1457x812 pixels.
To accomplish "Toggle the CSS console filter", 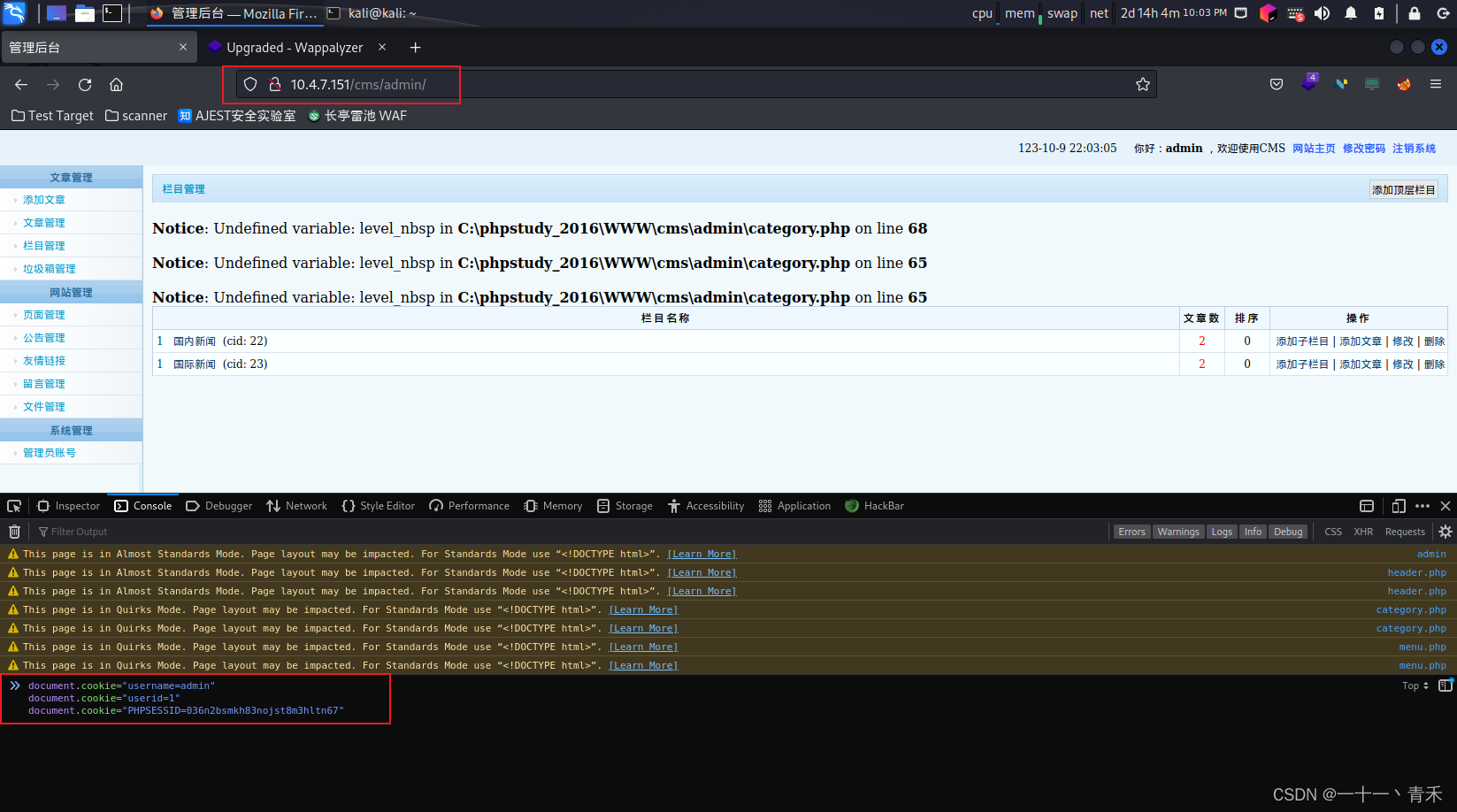I will pos(1333,532).
